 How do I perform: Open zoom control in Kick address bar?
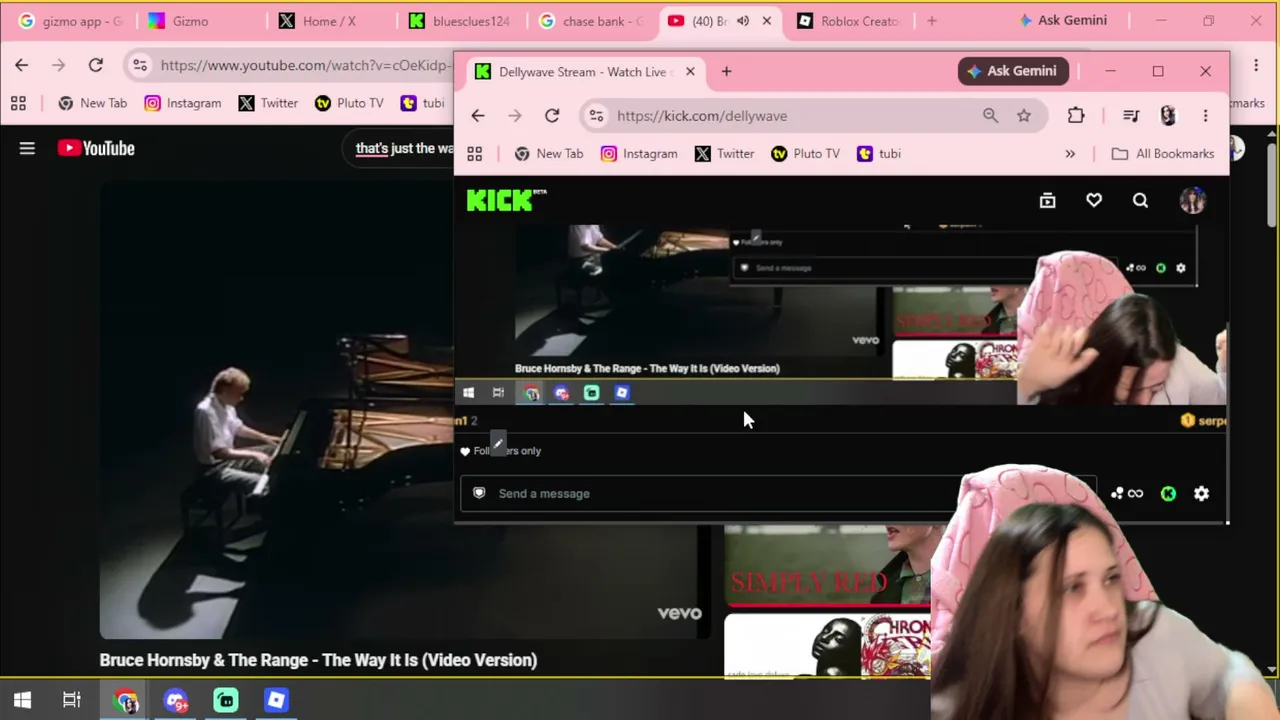pos(990,116)
